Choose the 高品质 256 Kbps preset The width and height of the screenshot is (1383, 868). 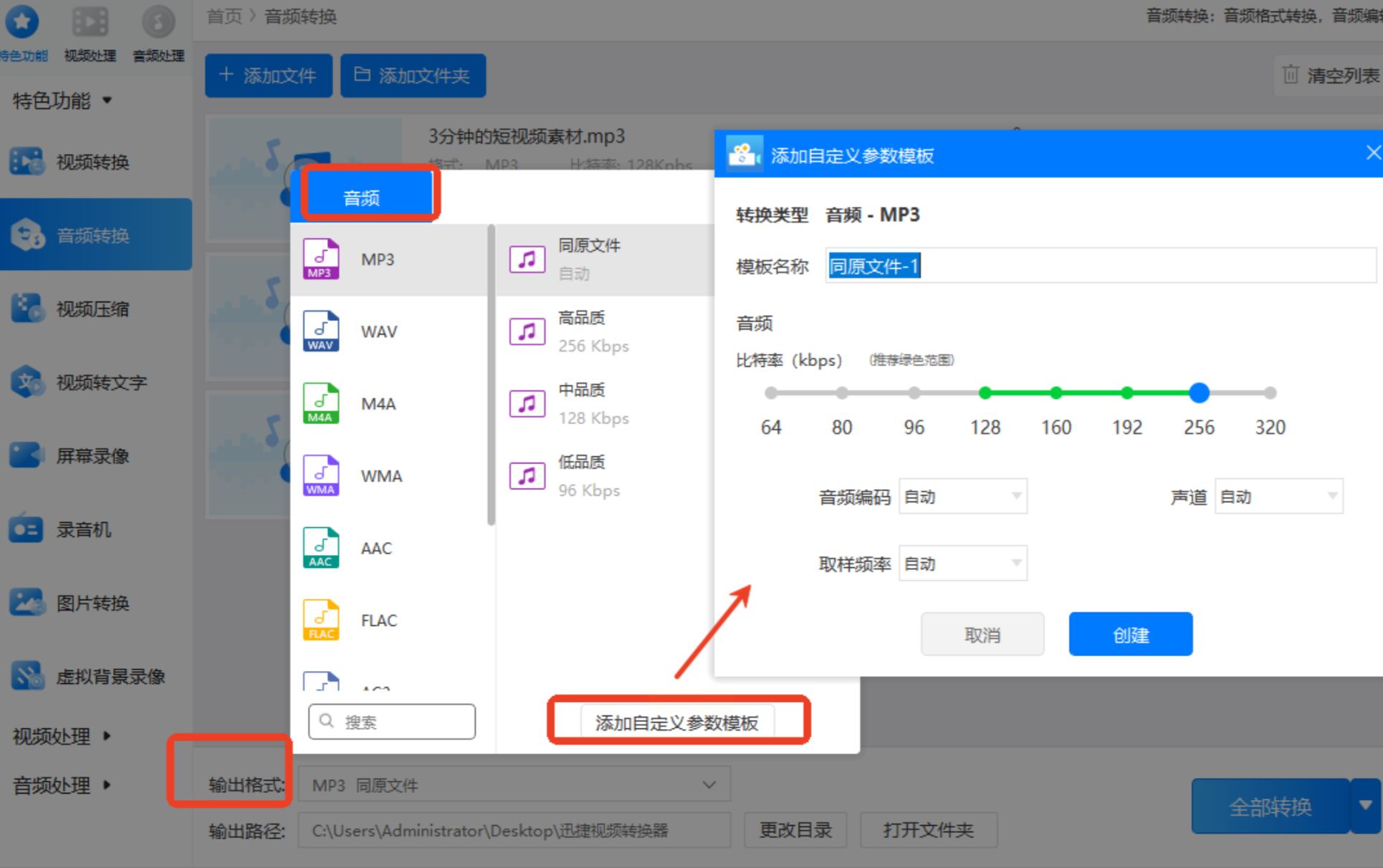(593, 332)
